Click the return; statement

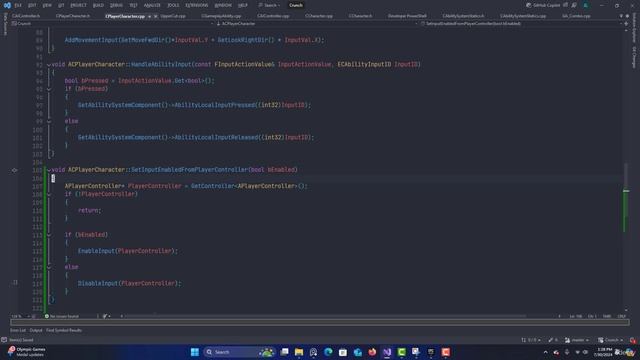click(89, 210)
